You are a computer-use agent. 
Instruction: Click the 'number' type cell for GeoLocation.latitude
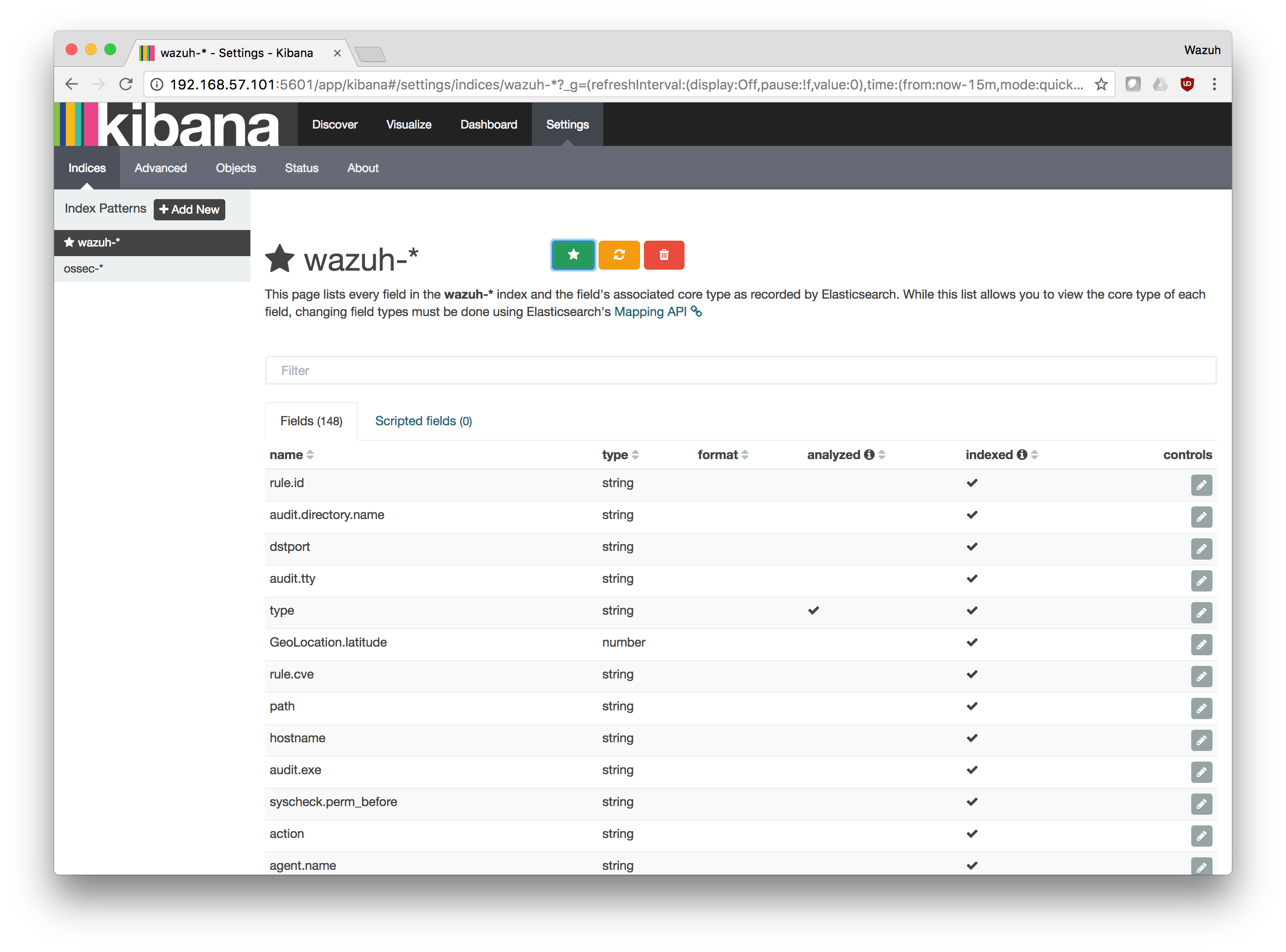623,642
